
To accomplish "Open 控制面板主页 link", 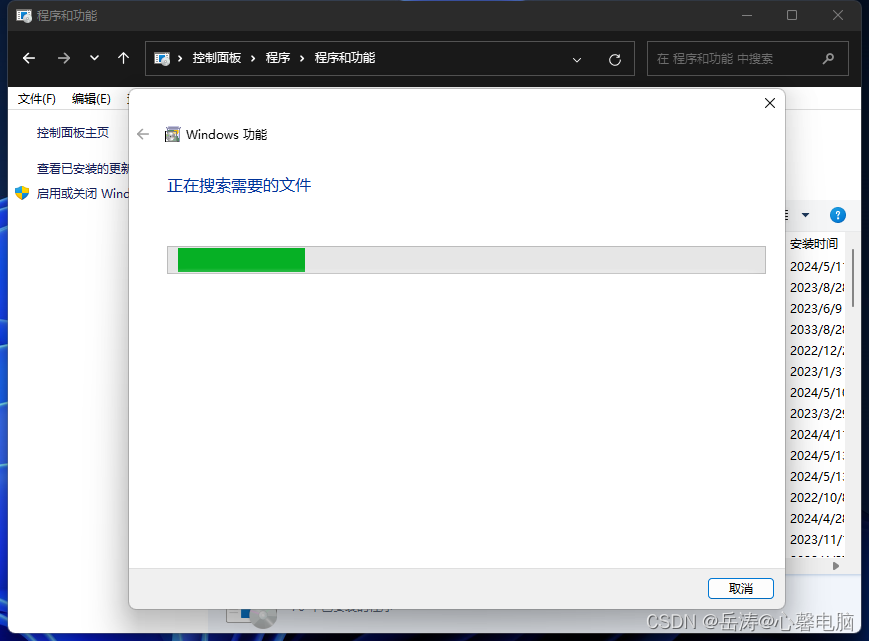I will point(73,132).
